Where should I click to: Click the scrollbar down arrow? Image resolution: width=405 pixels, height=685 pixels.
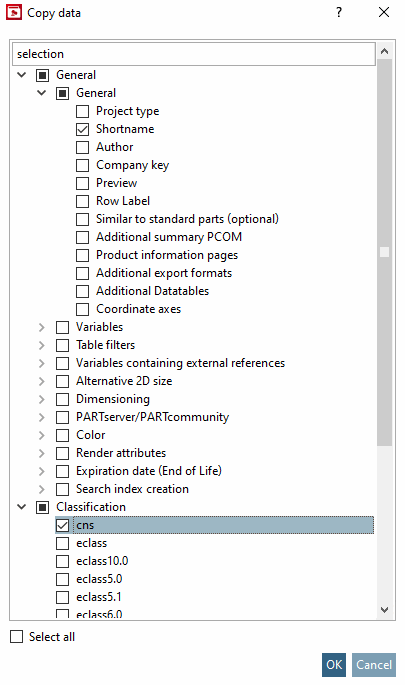coord(384,610)
